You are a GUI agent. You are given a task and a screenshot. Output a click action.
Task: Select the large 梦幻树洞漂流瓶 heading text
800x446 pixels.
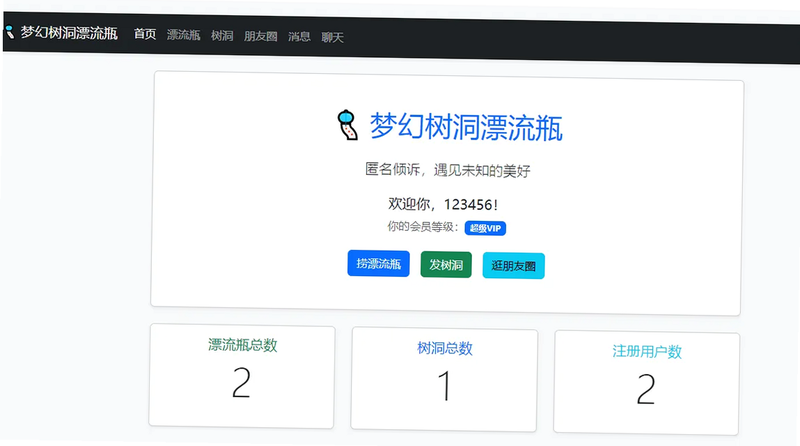click(466, 127)
